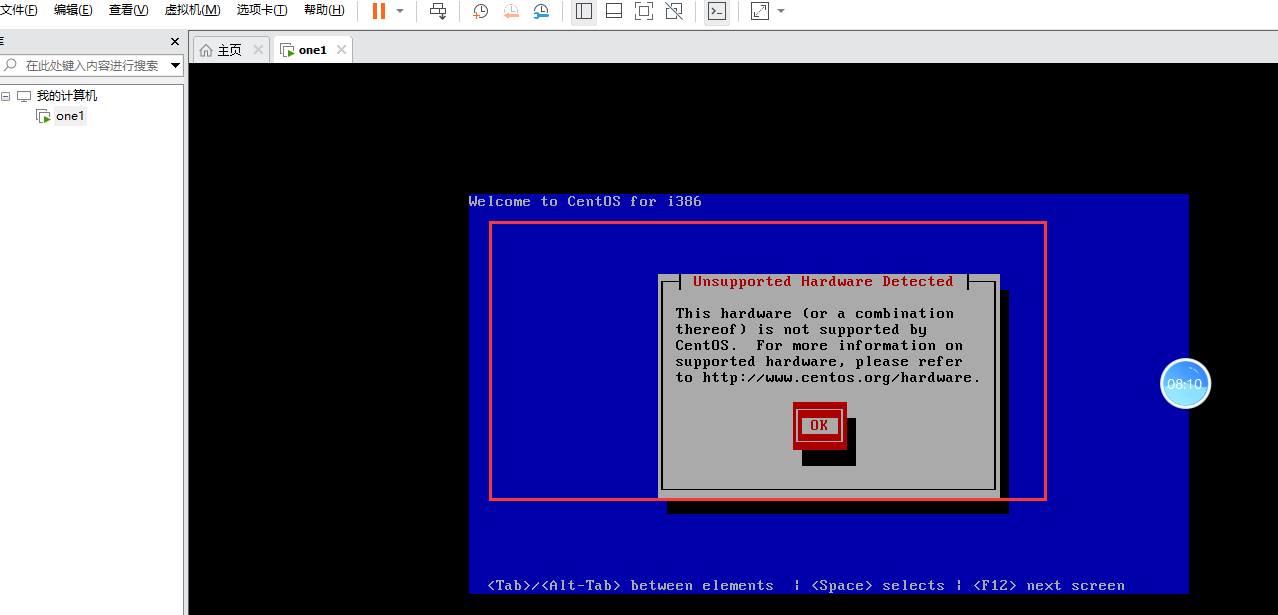The width and height of the screenshot is (1278, 615).
Task: Expand the stretch display dropdown arrow
Action: pos(781,11)
